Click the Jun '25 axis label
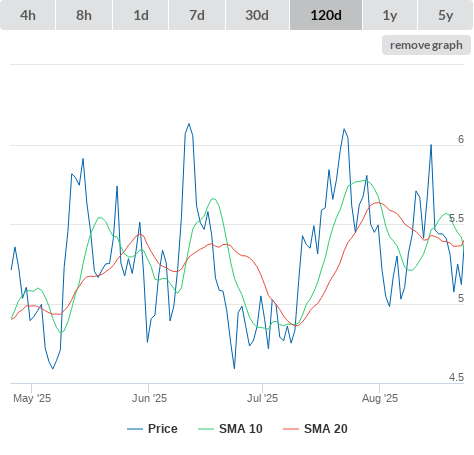 click(149, 398)
